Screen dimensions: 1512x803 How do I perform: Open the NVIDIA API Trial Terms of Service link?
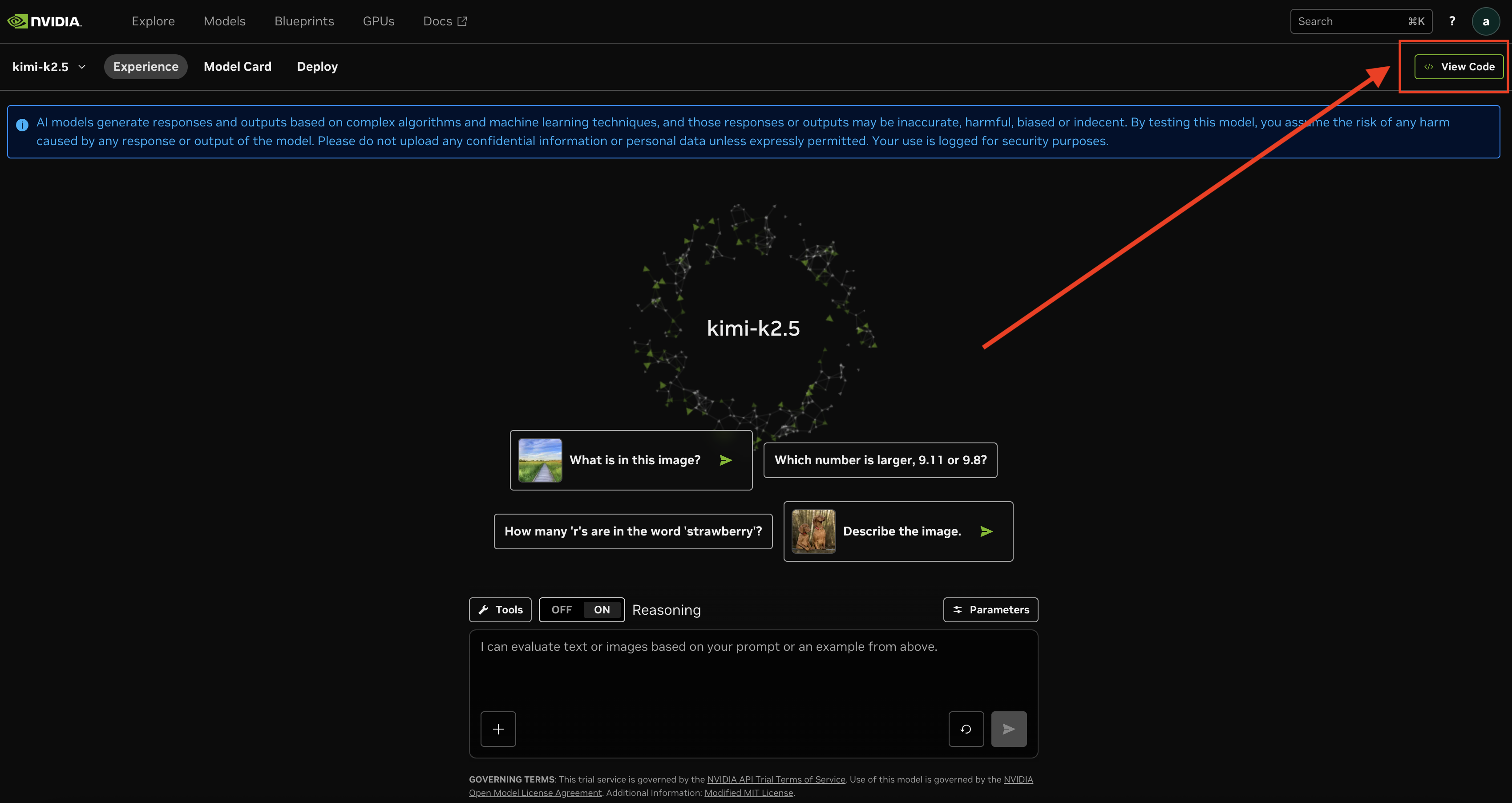coord(776,779)
